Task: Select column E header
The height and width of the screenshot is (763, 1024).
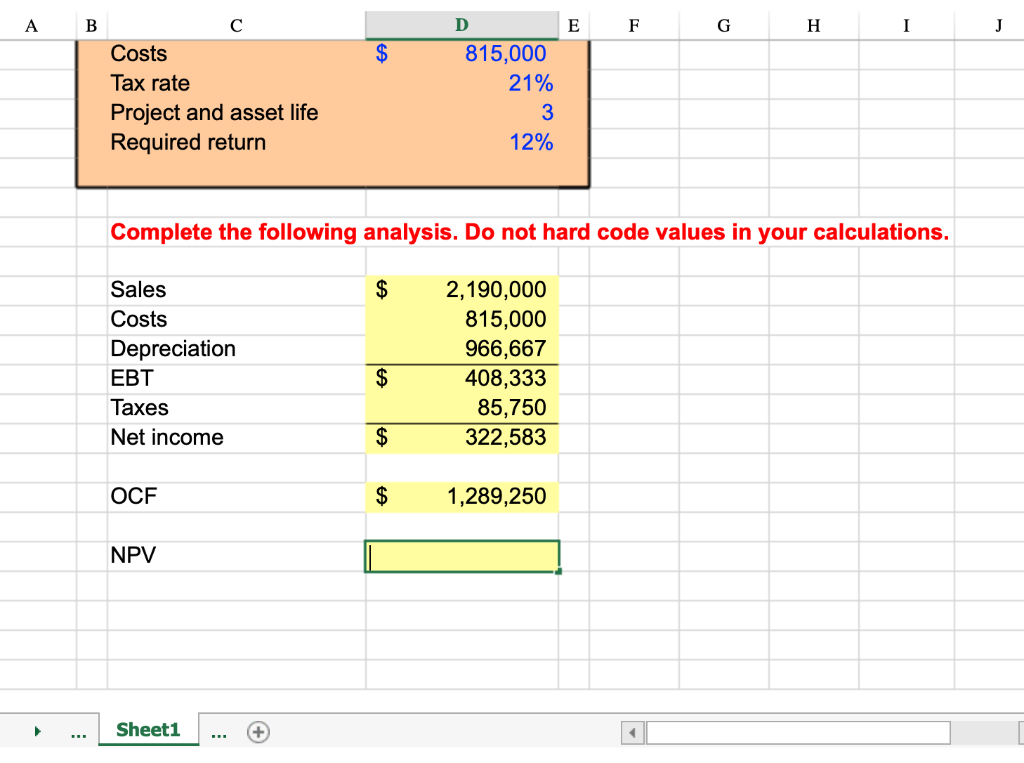Action: pyautogui.click(x=573, y=25)
